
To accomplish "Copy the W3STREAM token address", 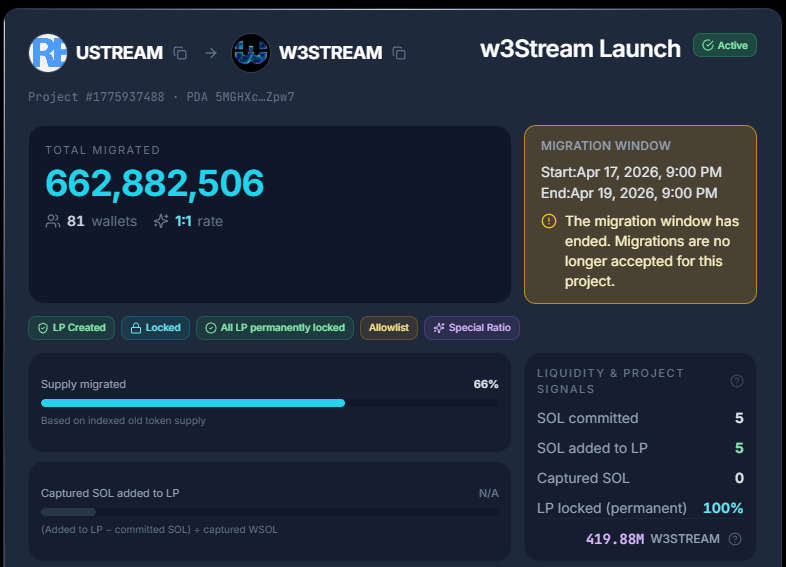I will tap(399, 53).
